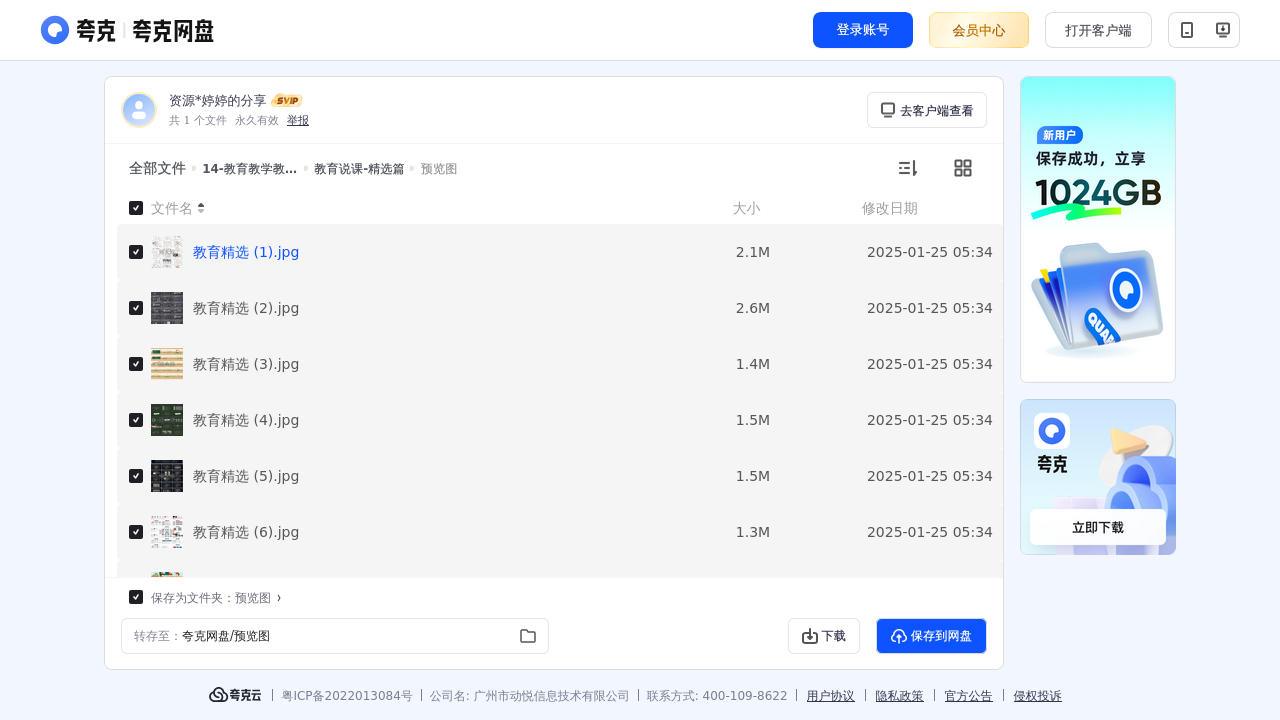Uncheck 教育精选 (6).jpg checkbox

[136, 532]
